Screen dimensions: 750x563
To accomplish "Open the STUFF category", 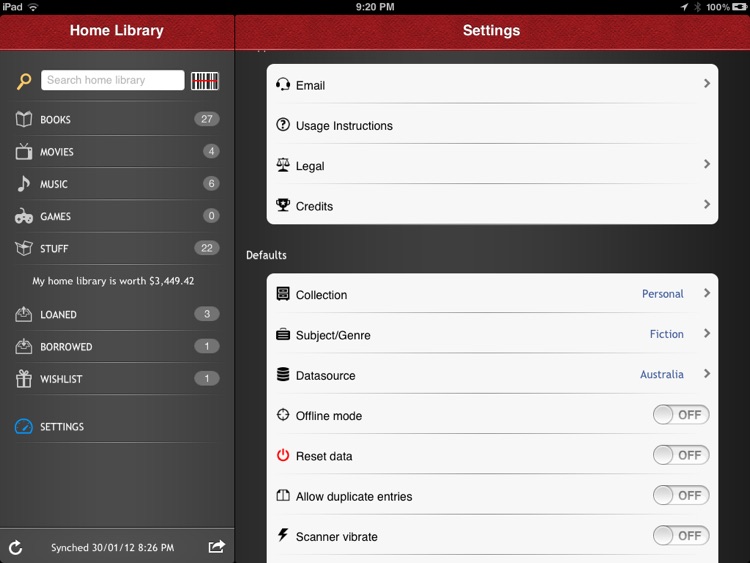I will point(117,248).
